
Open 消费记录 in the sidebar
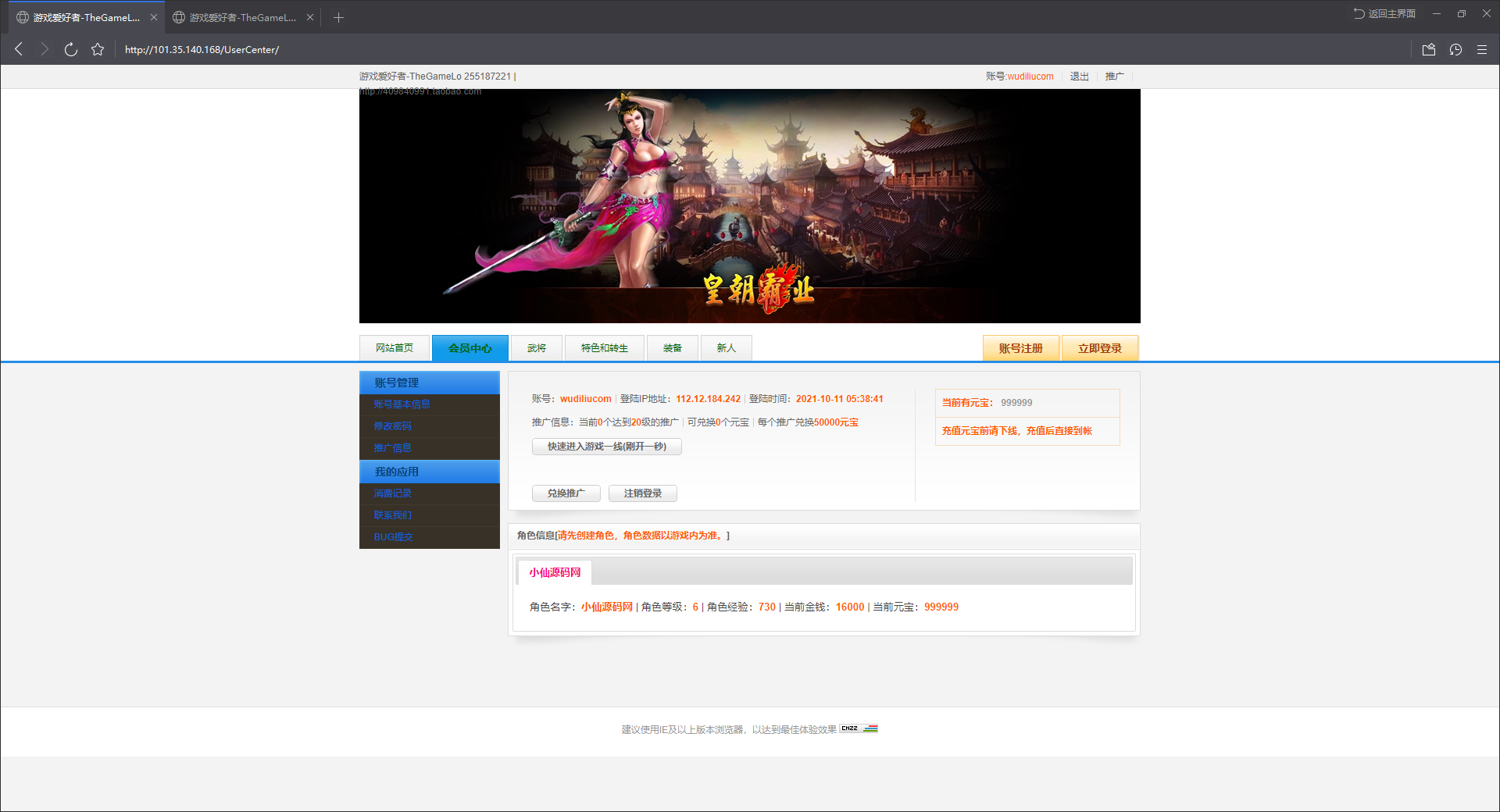[392, 493]
